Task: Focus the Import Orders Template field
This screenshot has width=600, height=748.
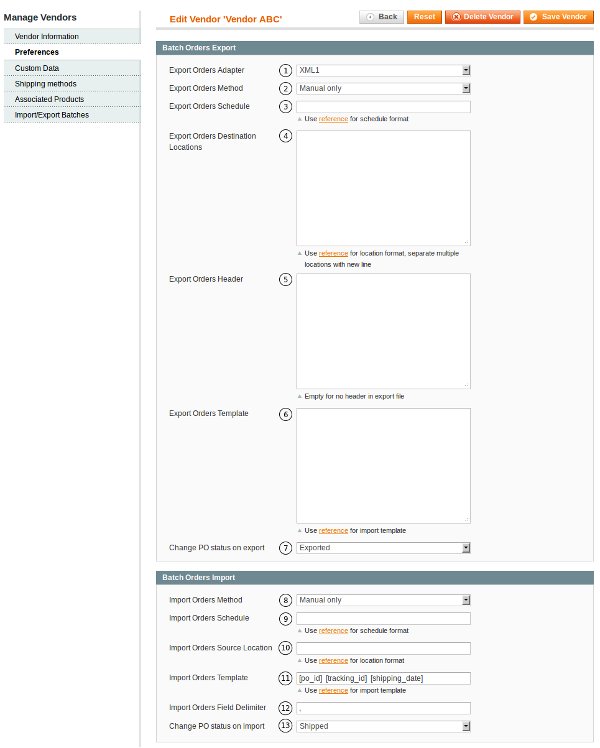Action: point(383,678)
